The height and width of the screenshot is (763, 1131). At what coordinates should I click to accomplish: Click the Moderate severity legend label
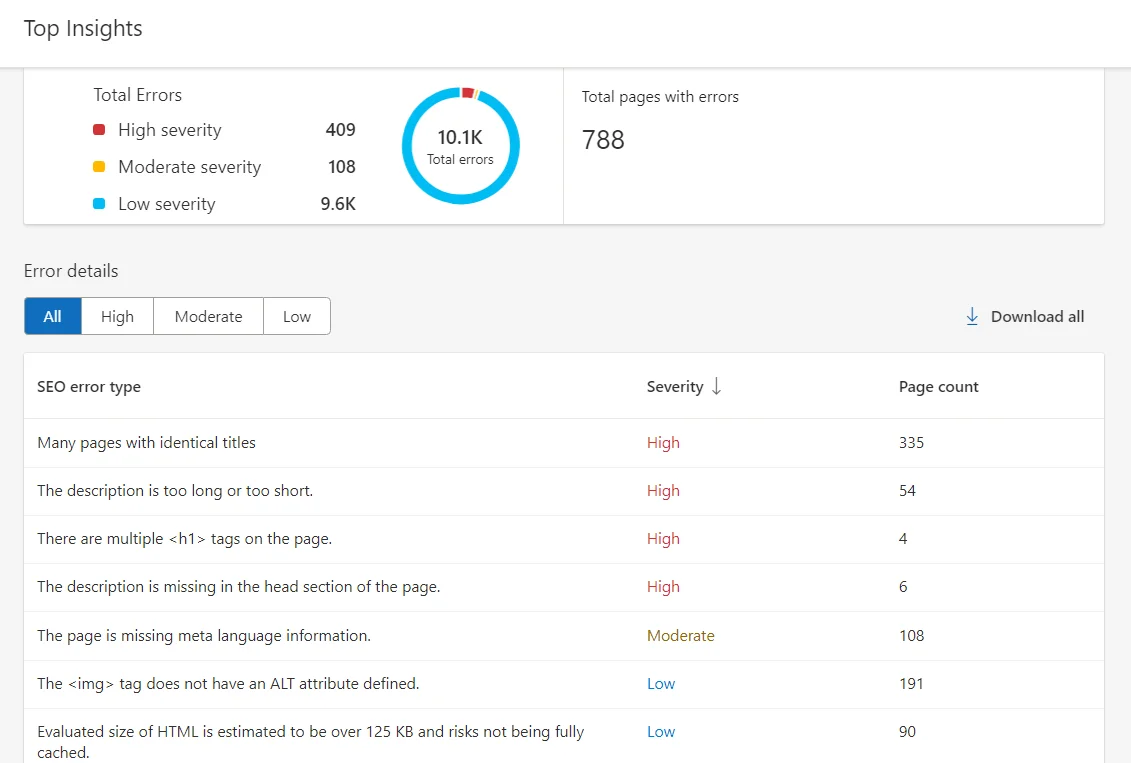tap(190, 167)
